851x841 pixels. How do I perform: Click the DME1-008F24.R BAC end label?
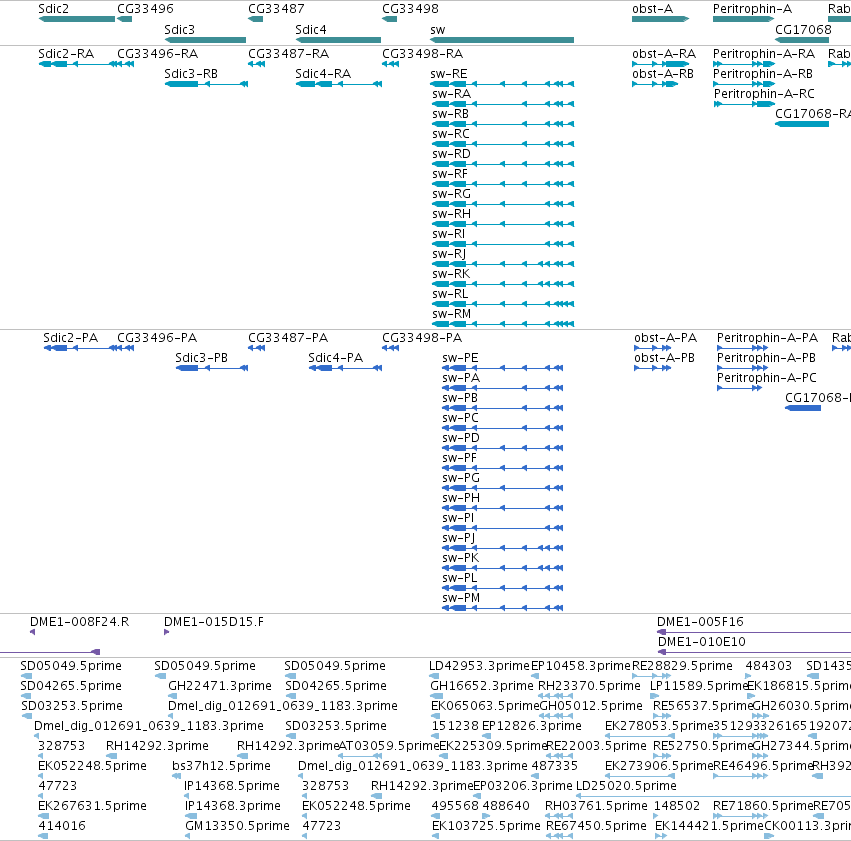pyautogui.click(x=80, y=622)
